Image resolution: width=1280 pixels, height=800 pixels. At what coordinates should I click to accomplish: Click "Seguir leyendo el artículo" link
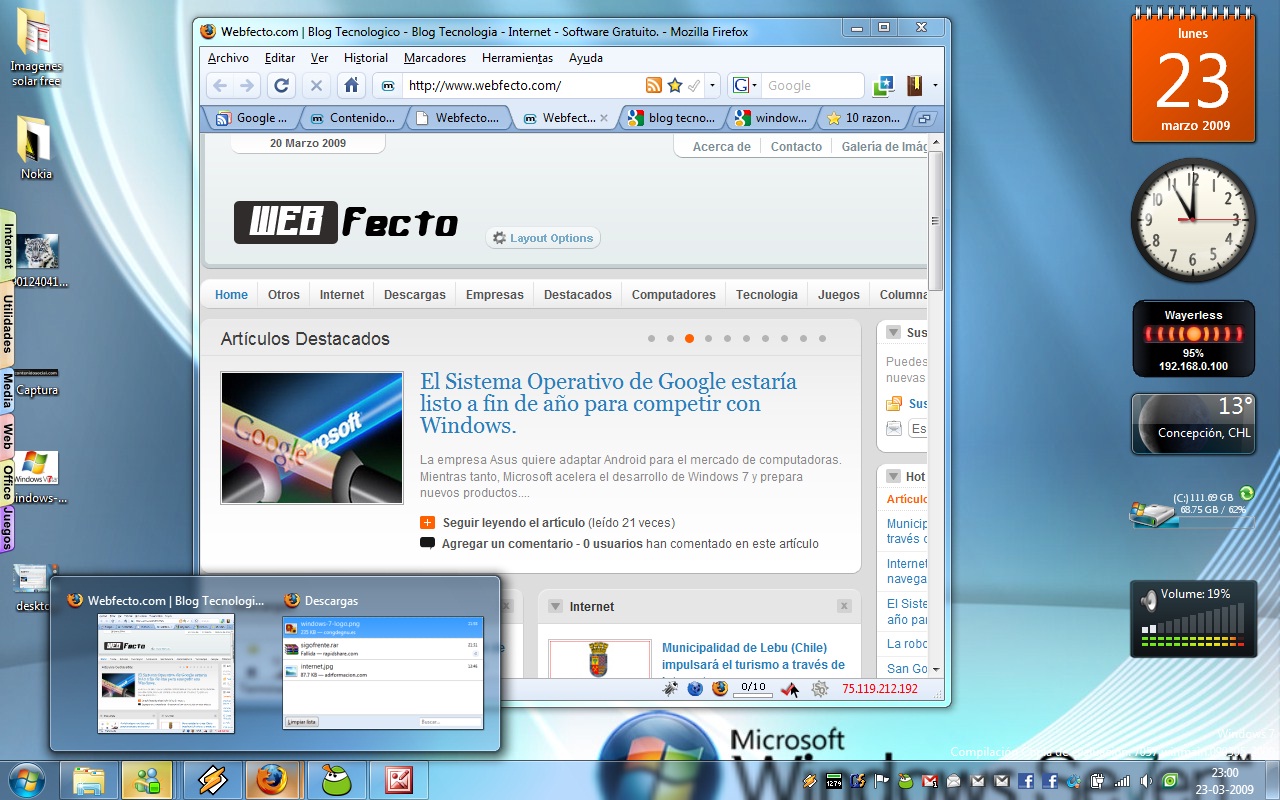(x=513, y=522)
